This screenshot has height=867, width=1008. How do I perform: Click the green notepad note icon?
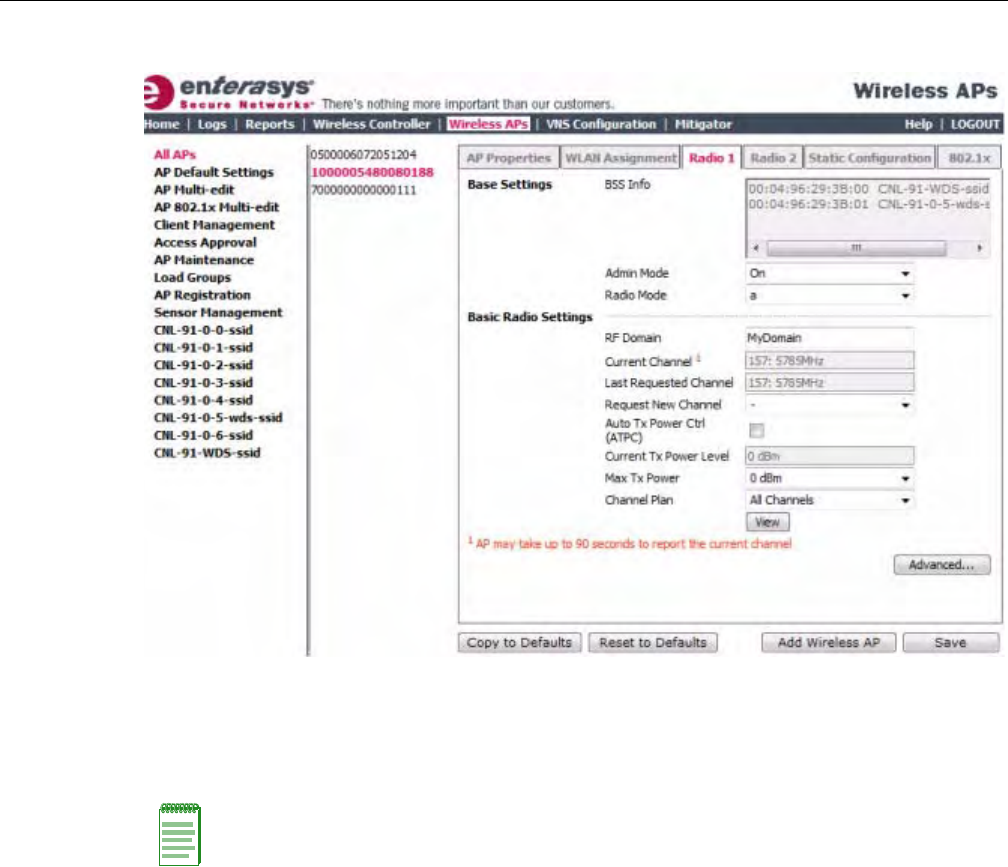tap(180, 834)
